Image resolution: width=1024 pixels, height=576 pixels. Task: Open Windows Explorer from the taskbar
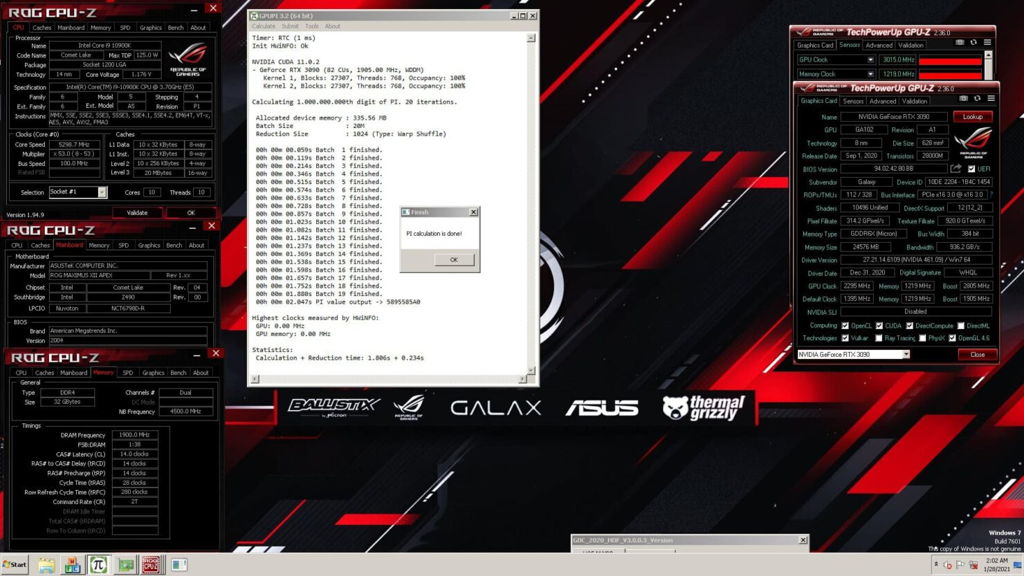click(x=46, y=565)
